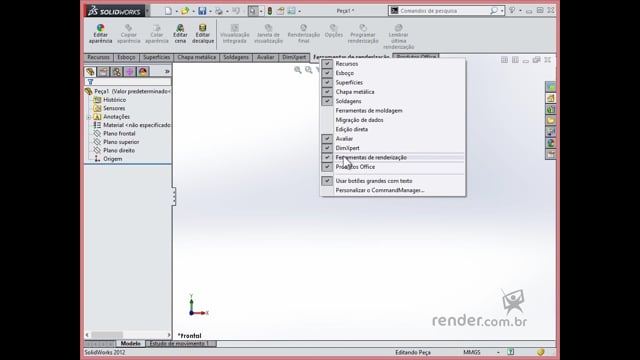Select Material item in the feature tree

tap(136, 125)
